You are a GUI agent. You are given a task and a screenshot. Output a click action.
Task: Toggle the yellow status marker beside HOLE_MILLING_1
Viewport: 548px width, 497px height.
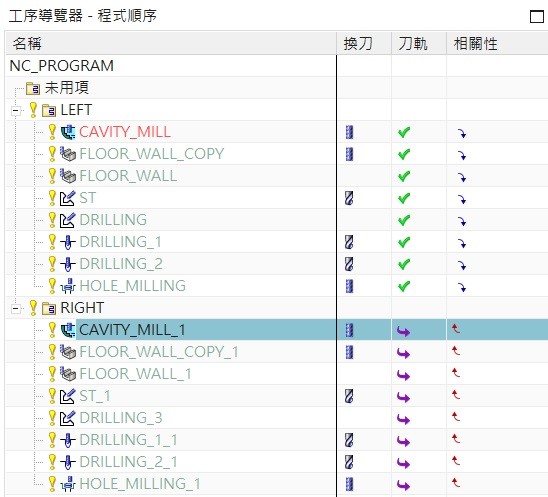[x=52, y=484]
